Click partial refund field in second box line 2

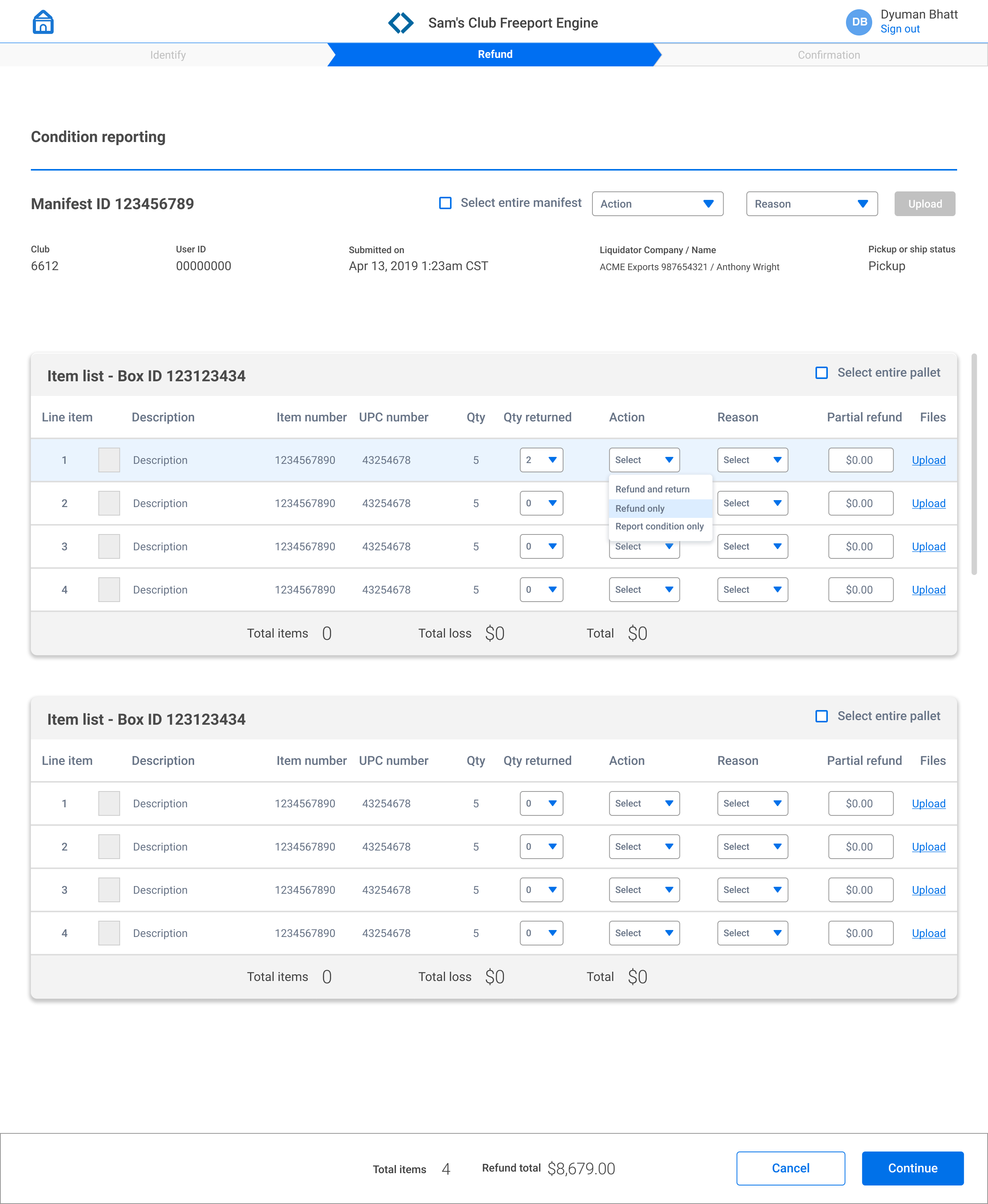[861, 847]
